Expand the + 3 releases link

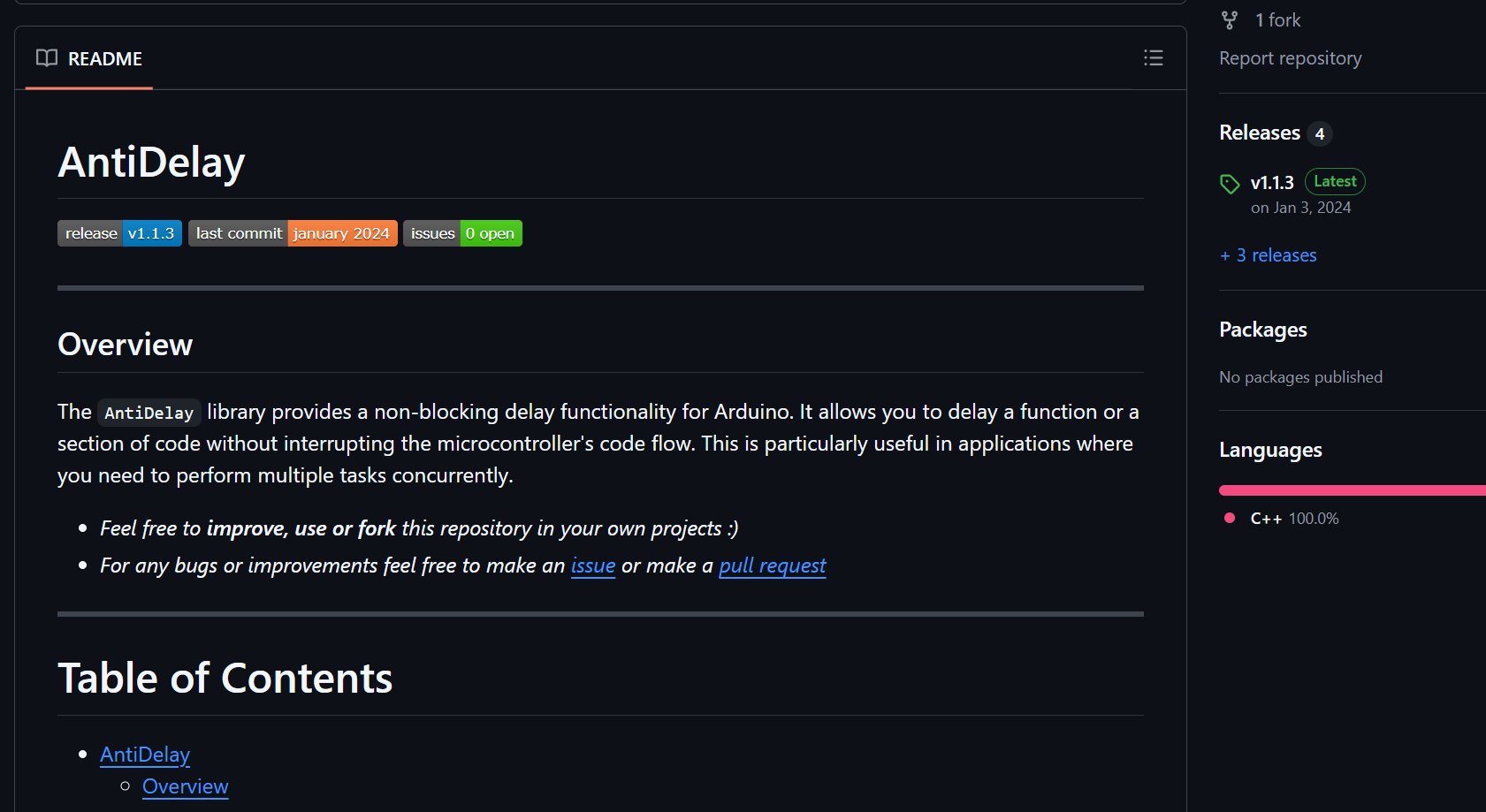click(1268, 255)
